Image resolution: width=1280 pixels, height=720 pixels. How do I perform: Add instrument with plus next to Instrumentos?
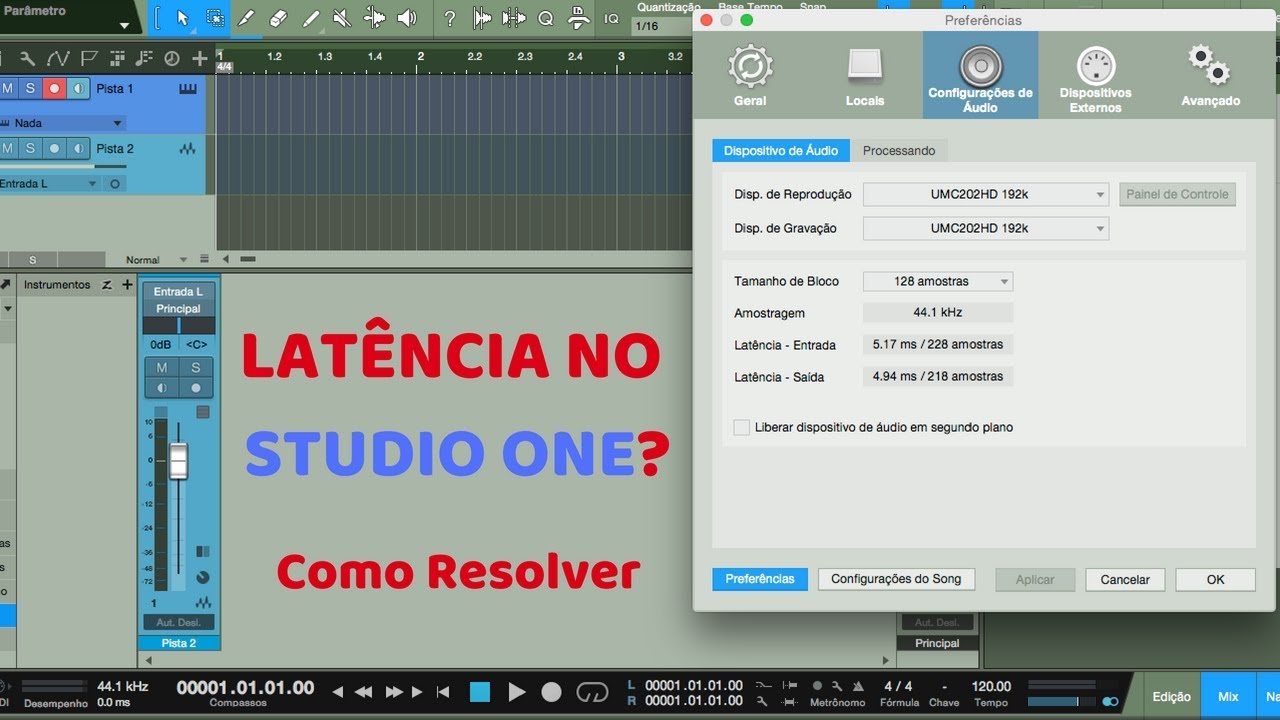coord(127,285)
